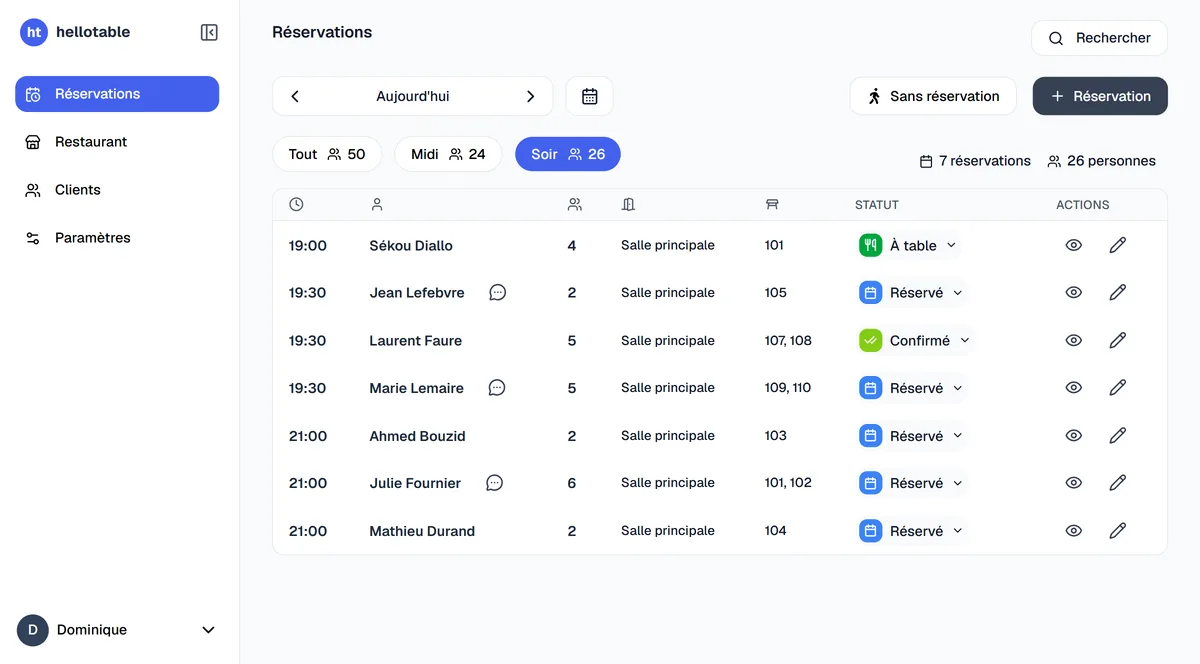Click the Confirmé green check status icon

click(x=871, y=340)
